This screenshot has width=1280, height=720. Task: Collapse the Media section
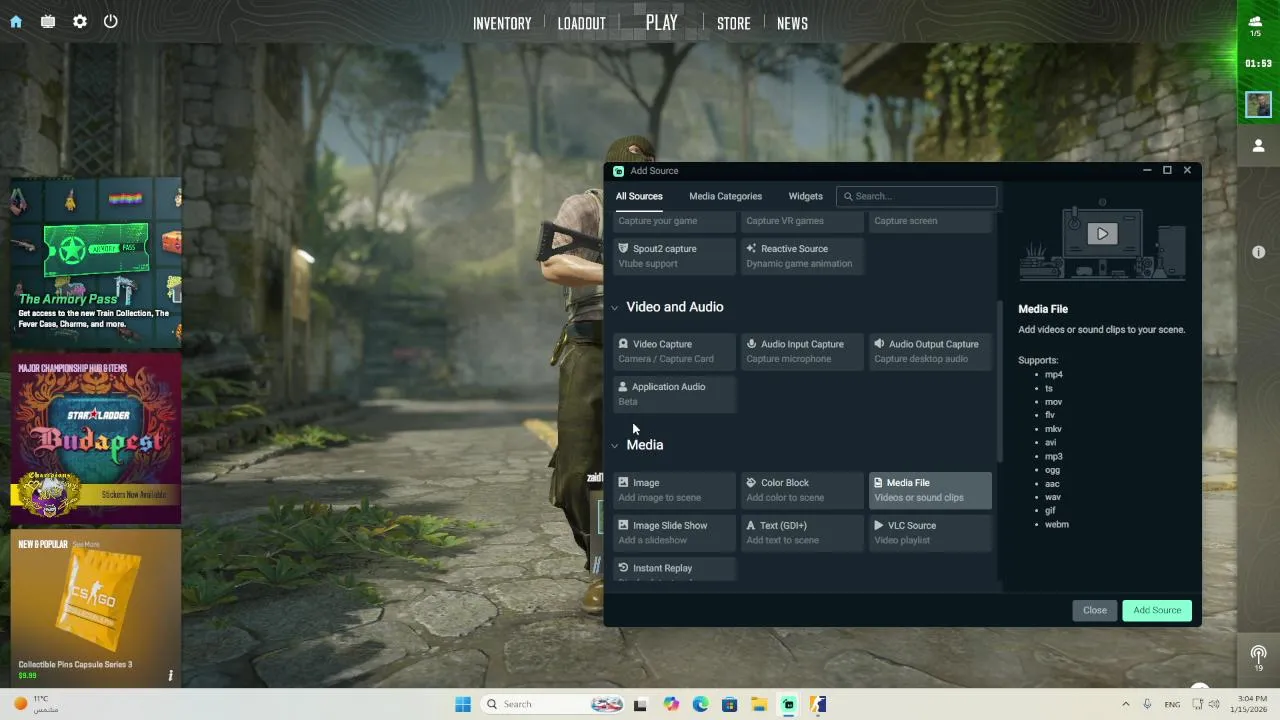tap(615, 445)
